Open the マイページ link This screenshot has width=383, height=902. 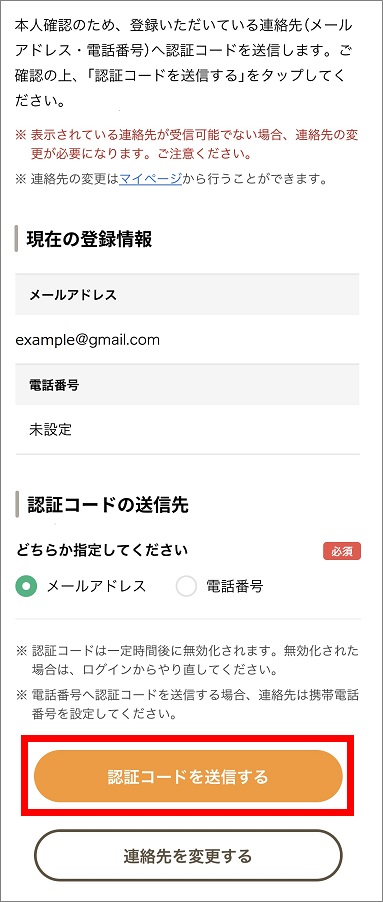coord(151,179)
